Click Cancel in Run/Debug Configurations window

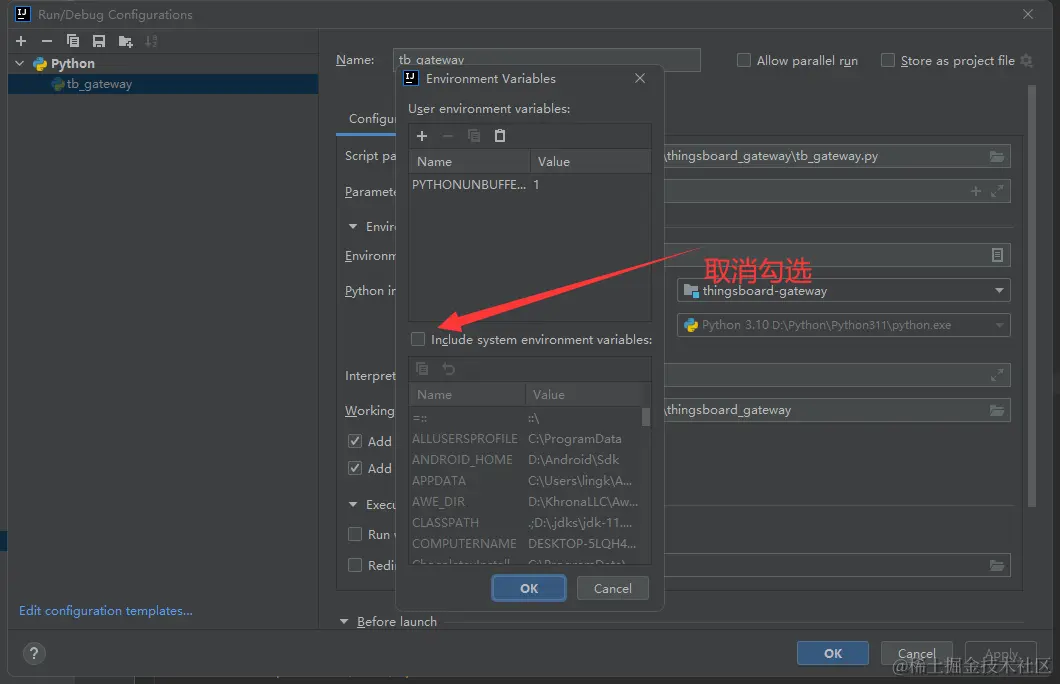917,654
